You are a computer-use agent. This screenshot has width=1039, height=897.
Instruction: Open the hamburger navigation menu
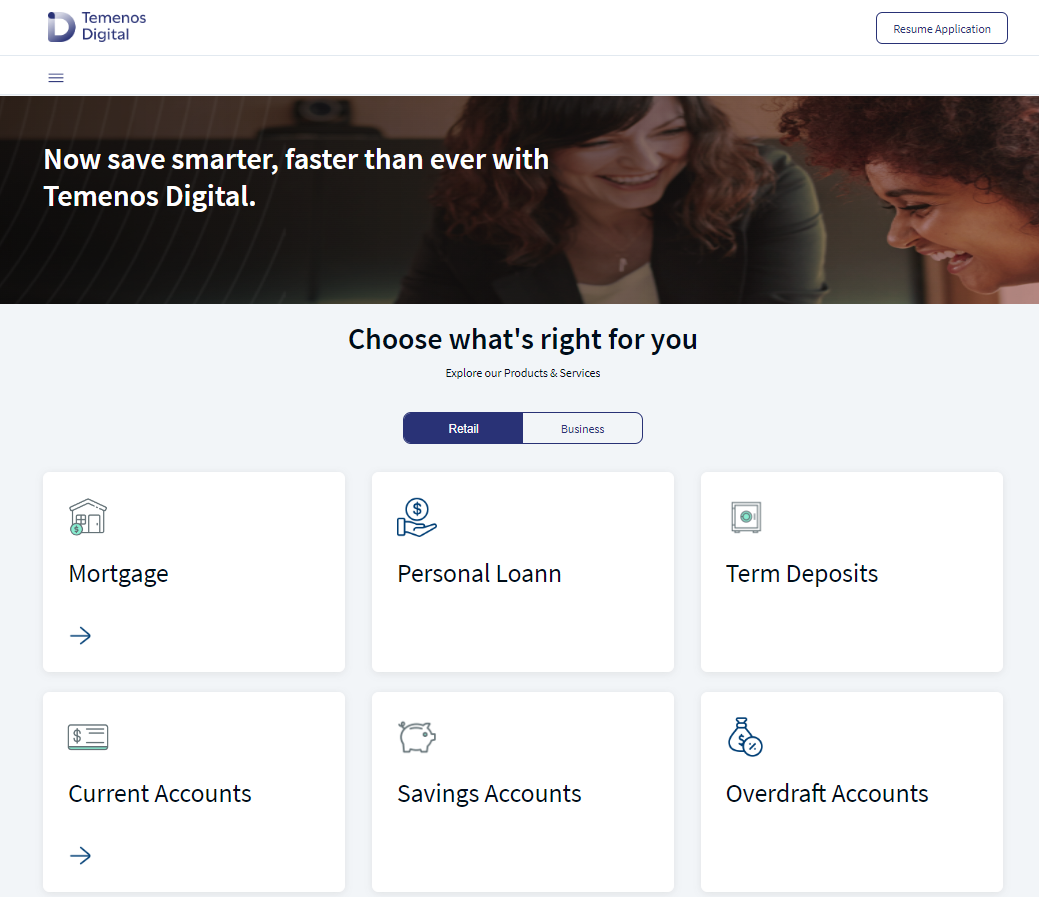point(56,78)
